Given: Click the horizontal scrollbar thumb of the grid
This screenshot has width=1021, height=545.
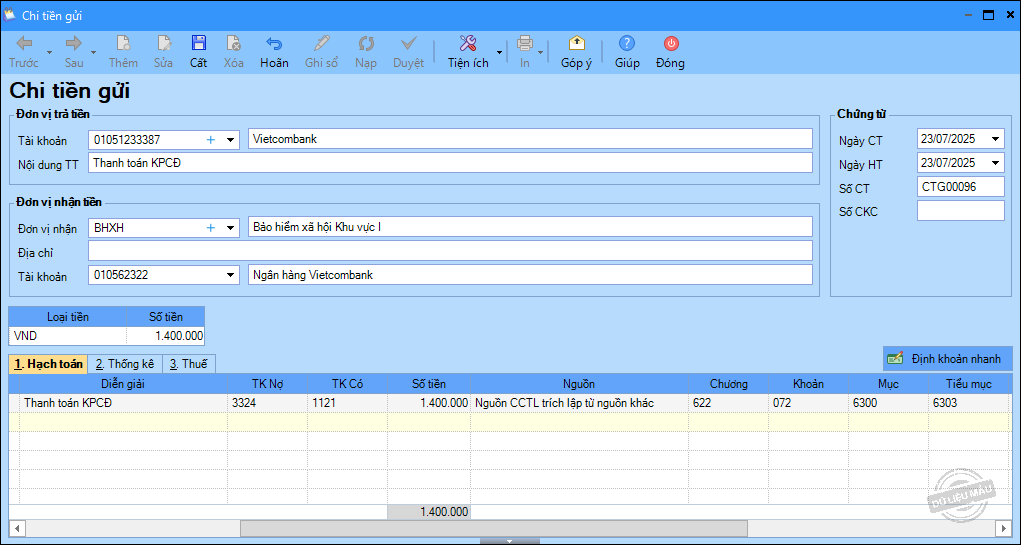Looking at the screenshot, I should tap(494, 528).
